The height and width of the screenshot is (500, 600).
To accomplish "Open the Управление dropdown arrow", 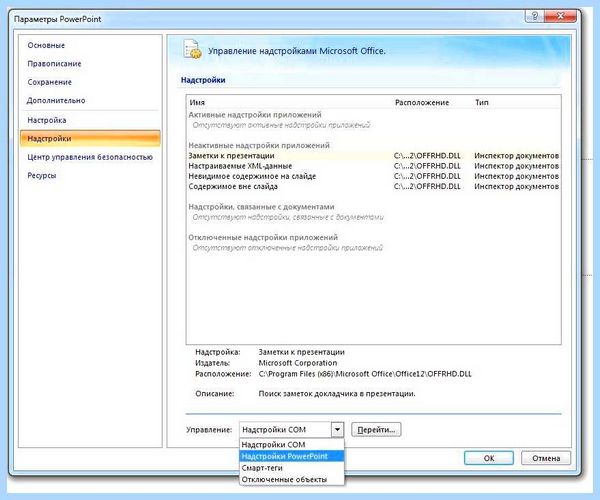I will pyautogui.click(x=337, y=430).
